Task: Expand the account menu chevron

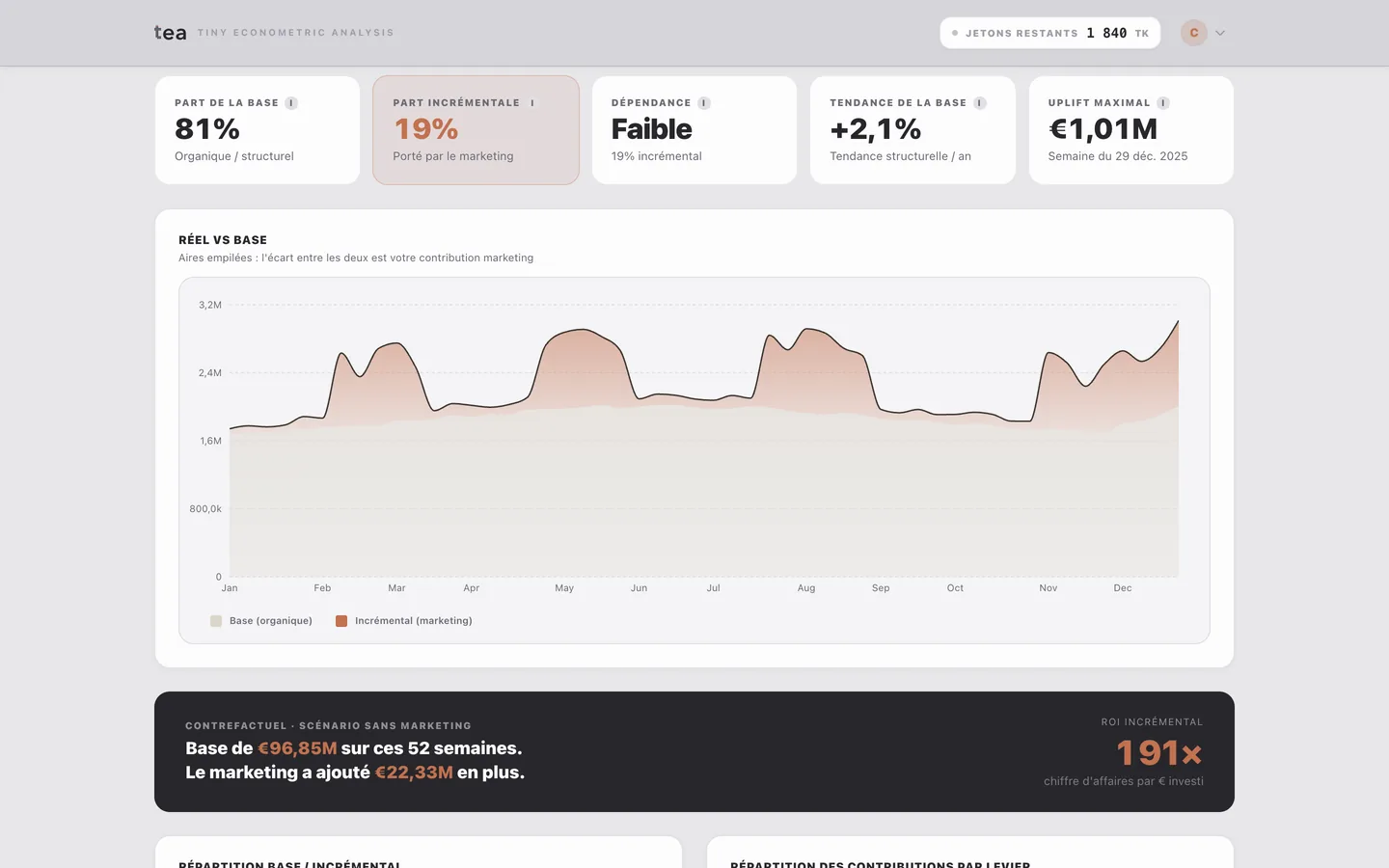Action: point(1220,33)
